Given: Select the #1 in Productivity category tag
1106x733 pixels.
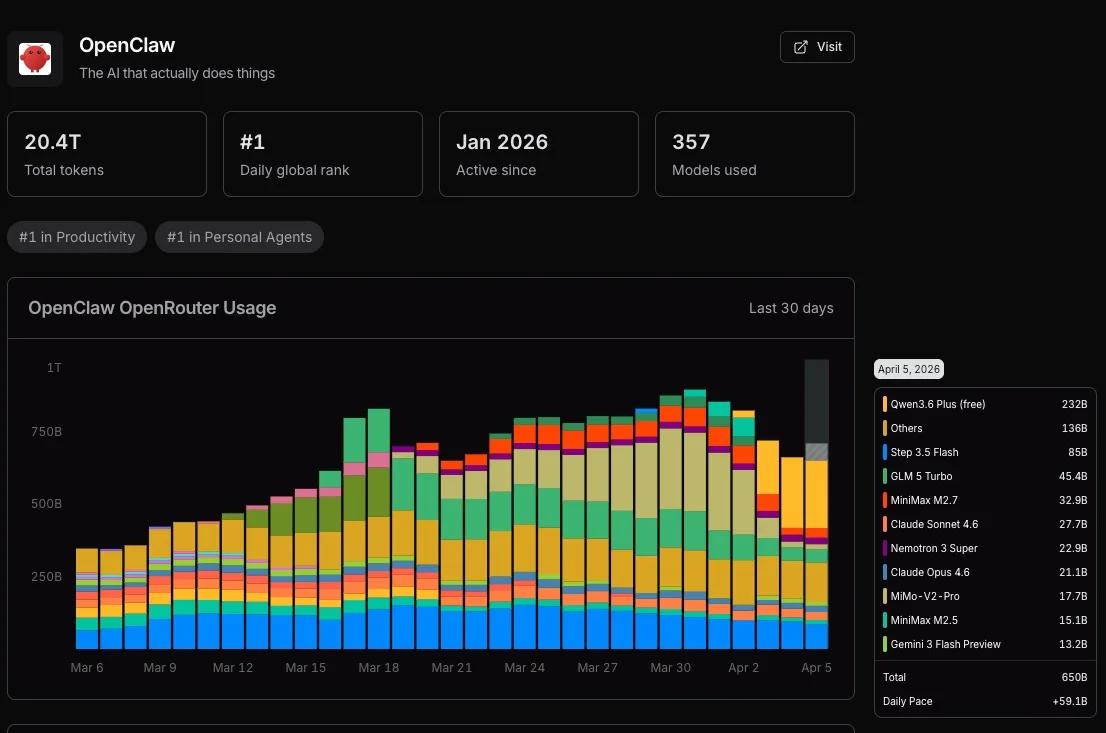Looking at the screenshot, I should click(x=76, y=237).
